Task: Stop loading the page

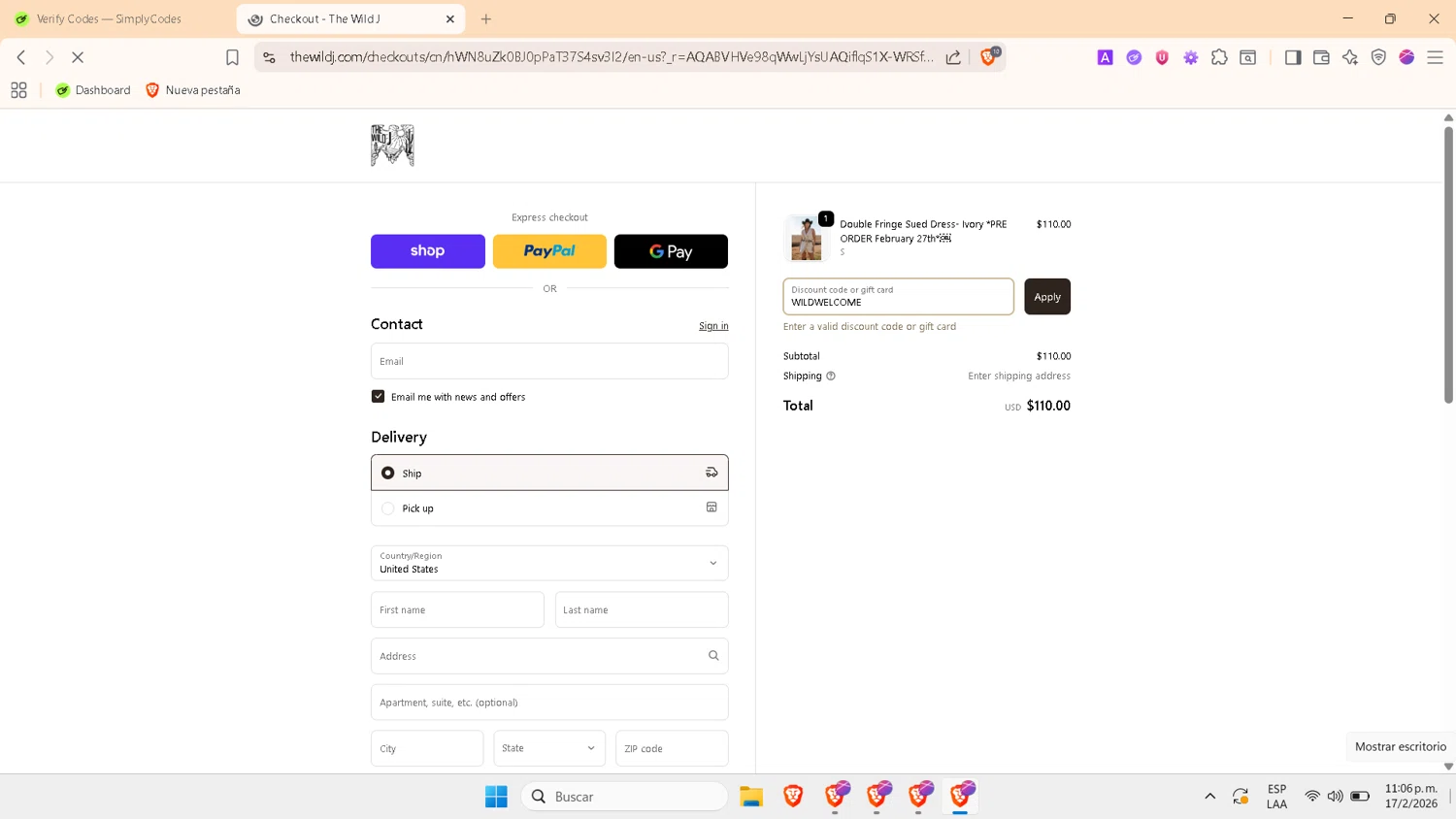Action: click(78, 57)
